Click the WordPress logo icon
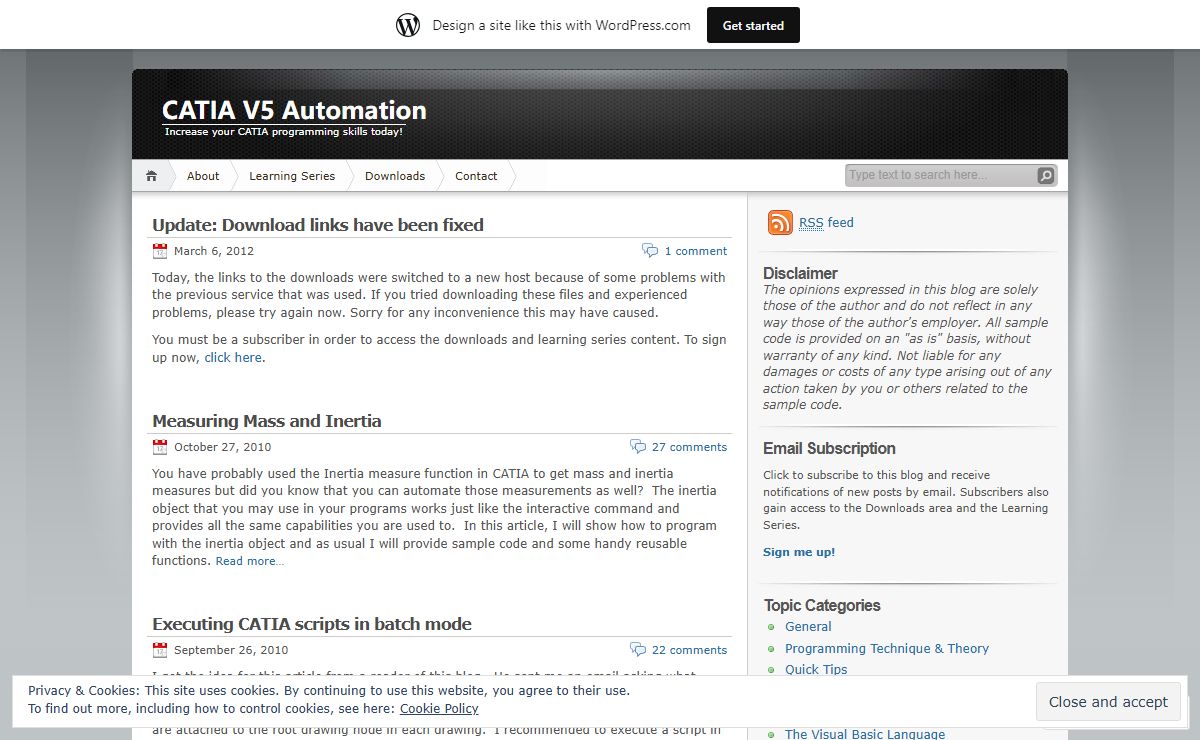1200x740 pixels. [x=408, y=25]
